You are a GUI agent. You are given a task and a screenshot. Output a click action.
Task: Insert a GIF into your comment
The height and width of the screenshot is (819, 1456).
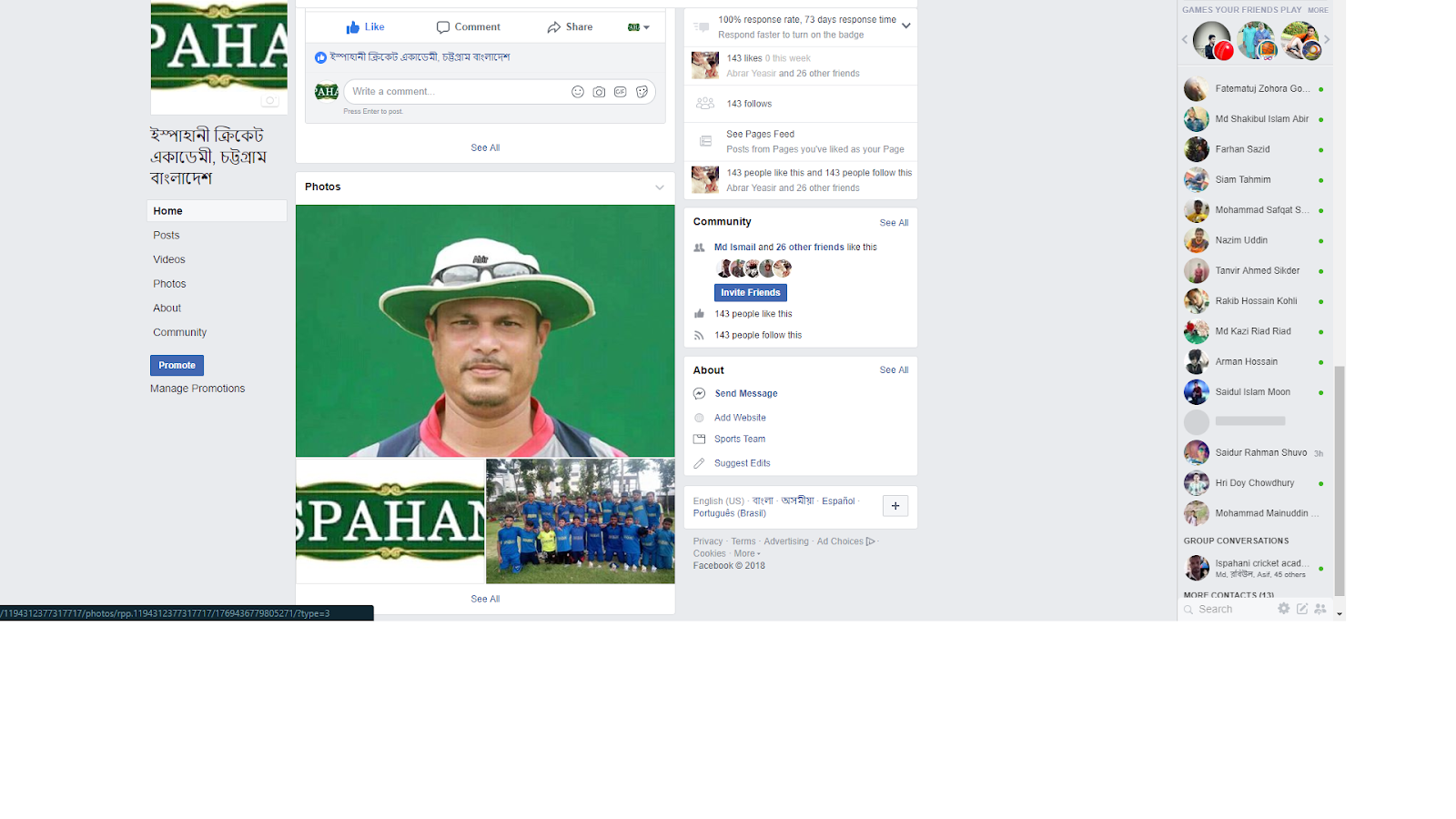click(x=621, y=91)
